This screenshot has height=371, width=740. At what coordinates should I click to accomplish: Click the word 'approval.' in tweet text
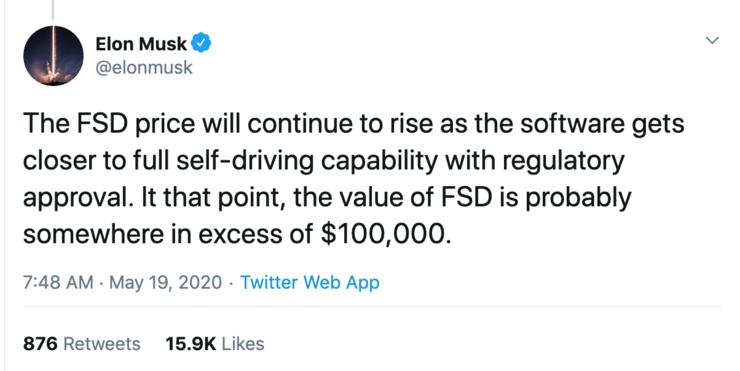click(75, 198)
